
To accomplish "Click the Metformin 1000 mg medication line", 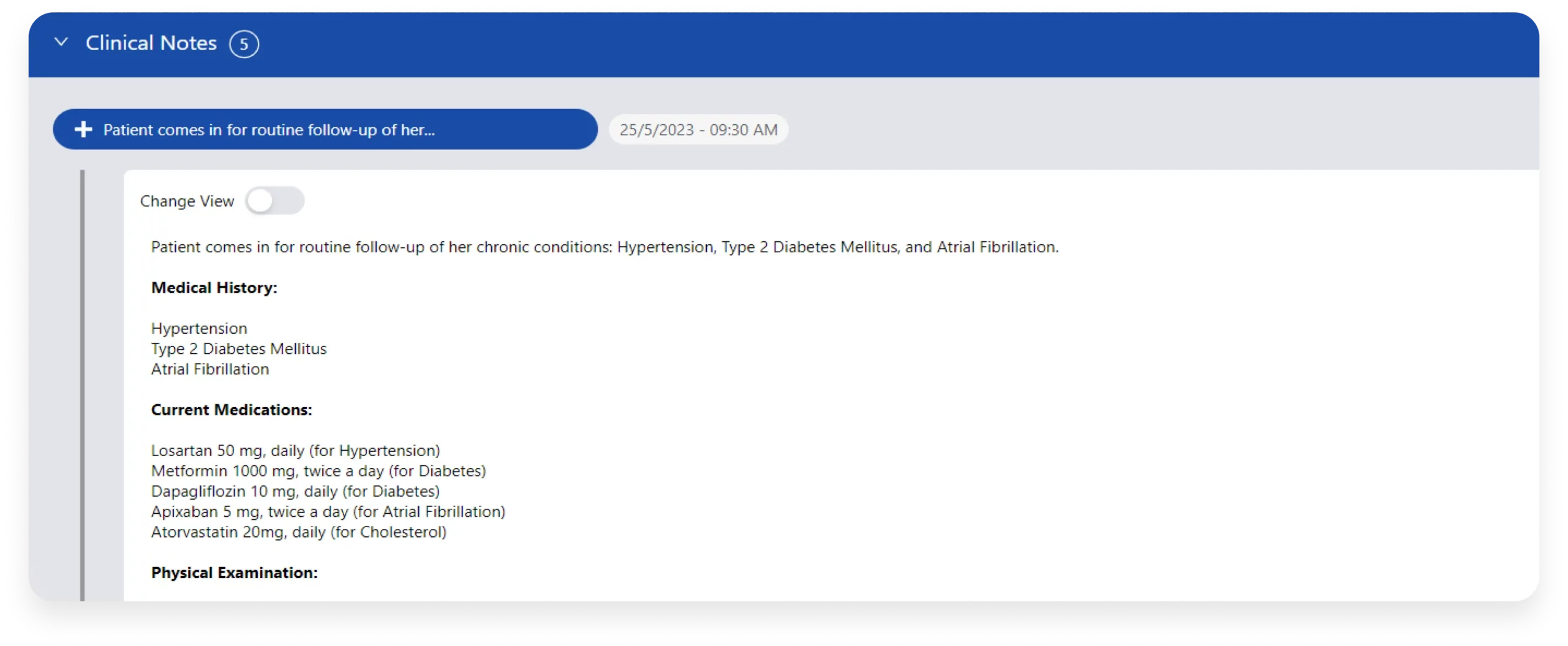I will pos(318,471).
